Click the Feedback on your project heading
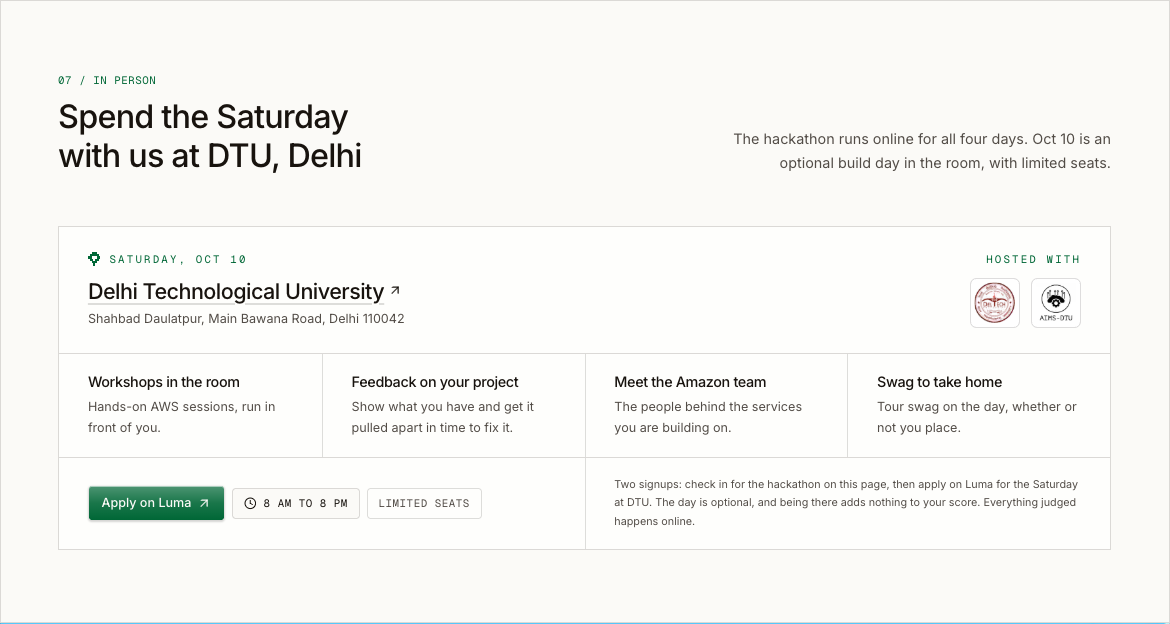Image resolution: width=1170 pixels, height=624 pixels. tap(435, 382)
